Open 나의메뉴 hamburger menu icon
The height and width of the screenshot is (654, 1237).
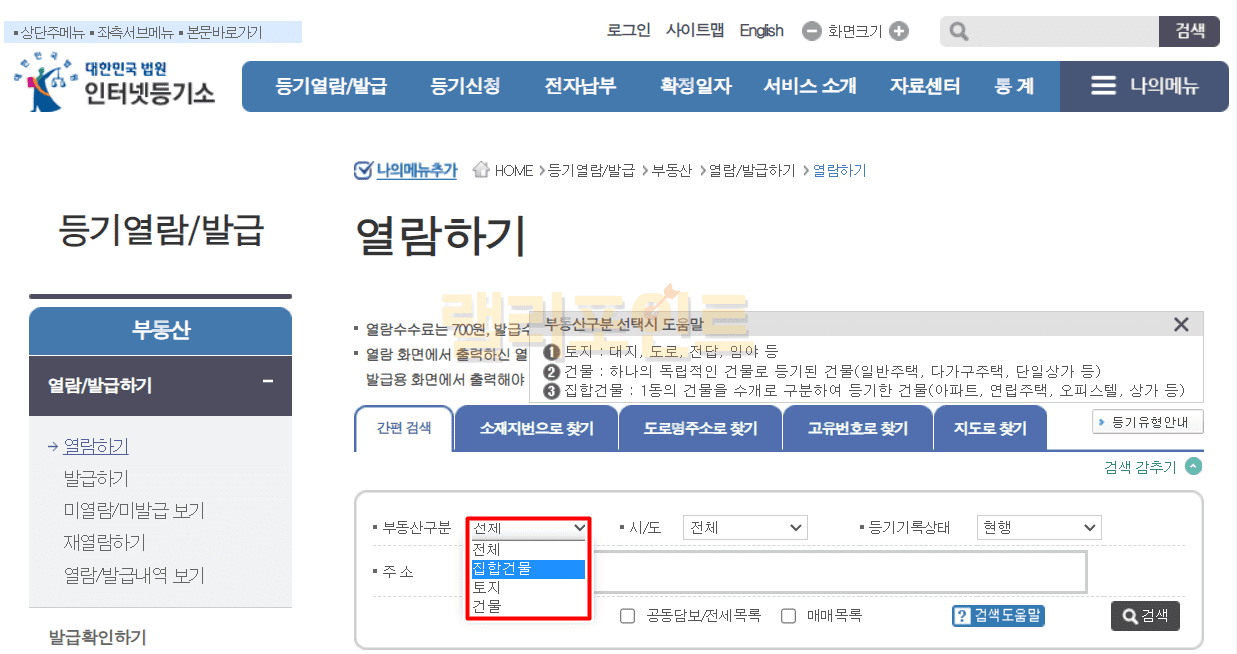tap(1103, 86)
